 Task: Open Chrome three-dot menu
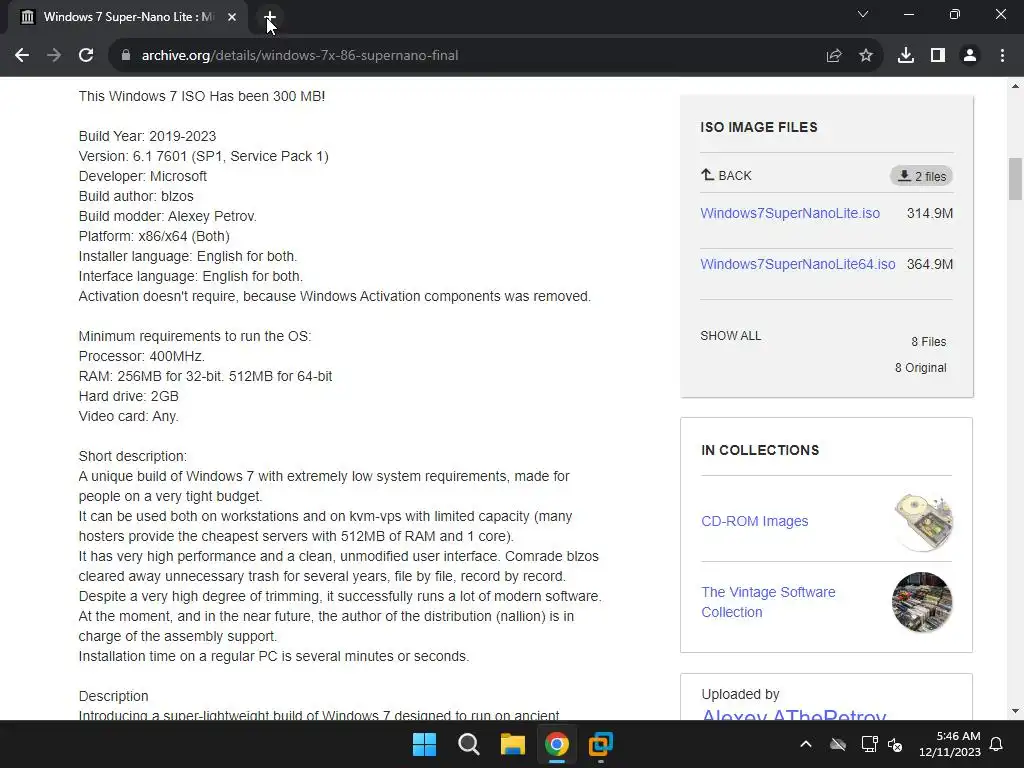(1002, 56)
